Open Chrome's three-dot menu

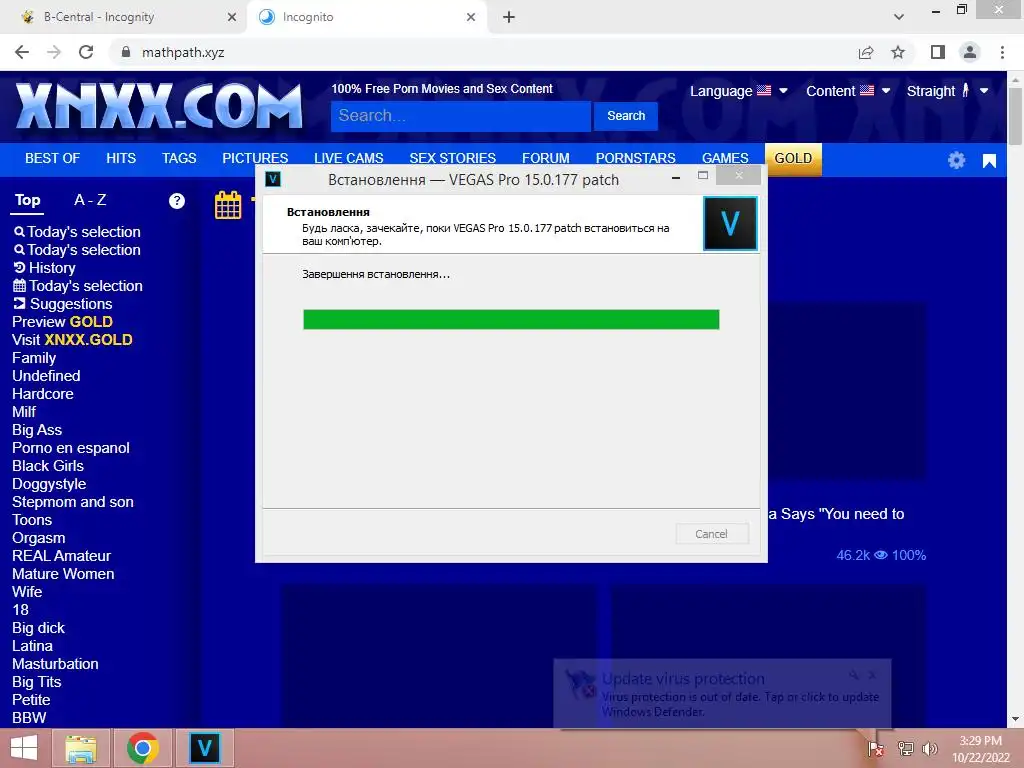click(x=1002, y=52)
